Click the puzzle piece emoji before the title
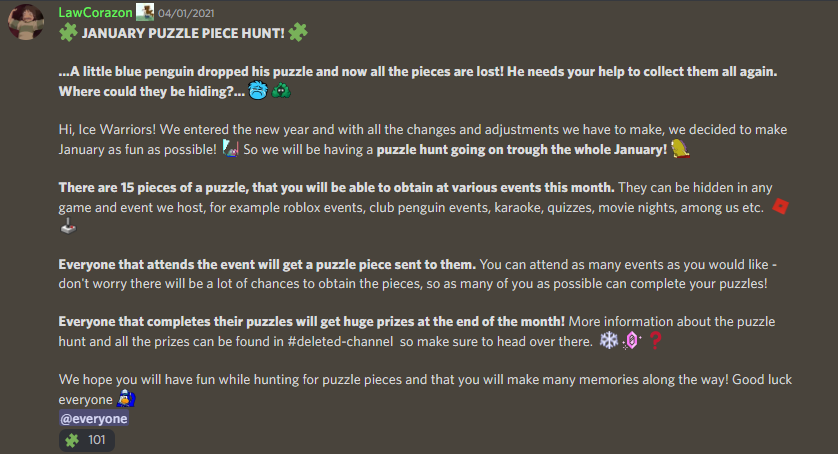This screenshot has height=454, width=838. tap(69, 31)
